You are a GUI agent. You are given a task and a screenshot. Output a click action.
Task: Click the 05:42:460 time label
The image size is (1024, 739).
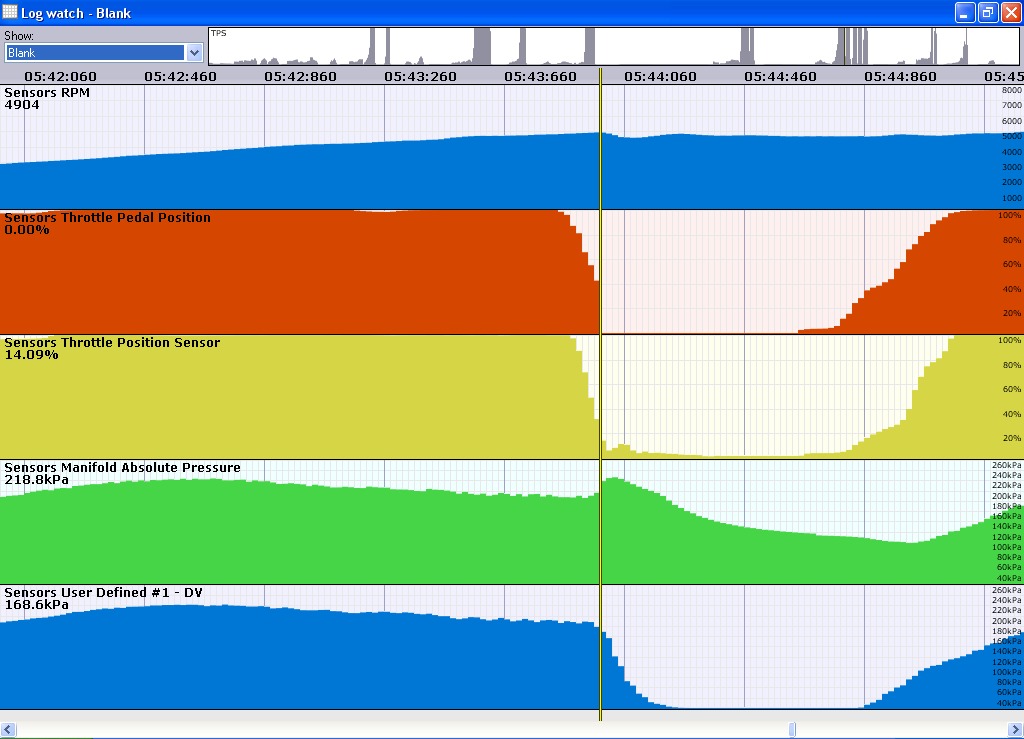pos(180,76)
